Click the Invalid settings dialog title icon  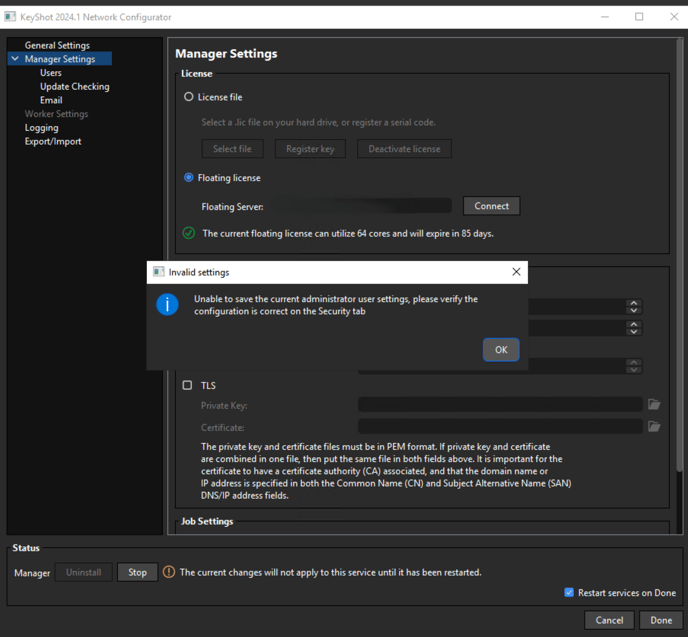(158, 272)
